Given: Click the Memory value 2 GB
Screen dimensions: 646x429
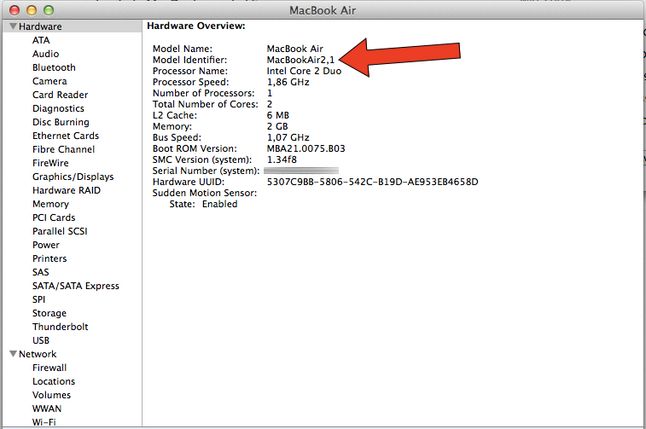Looking at the screenshot, I should click(x=277, y=127).
